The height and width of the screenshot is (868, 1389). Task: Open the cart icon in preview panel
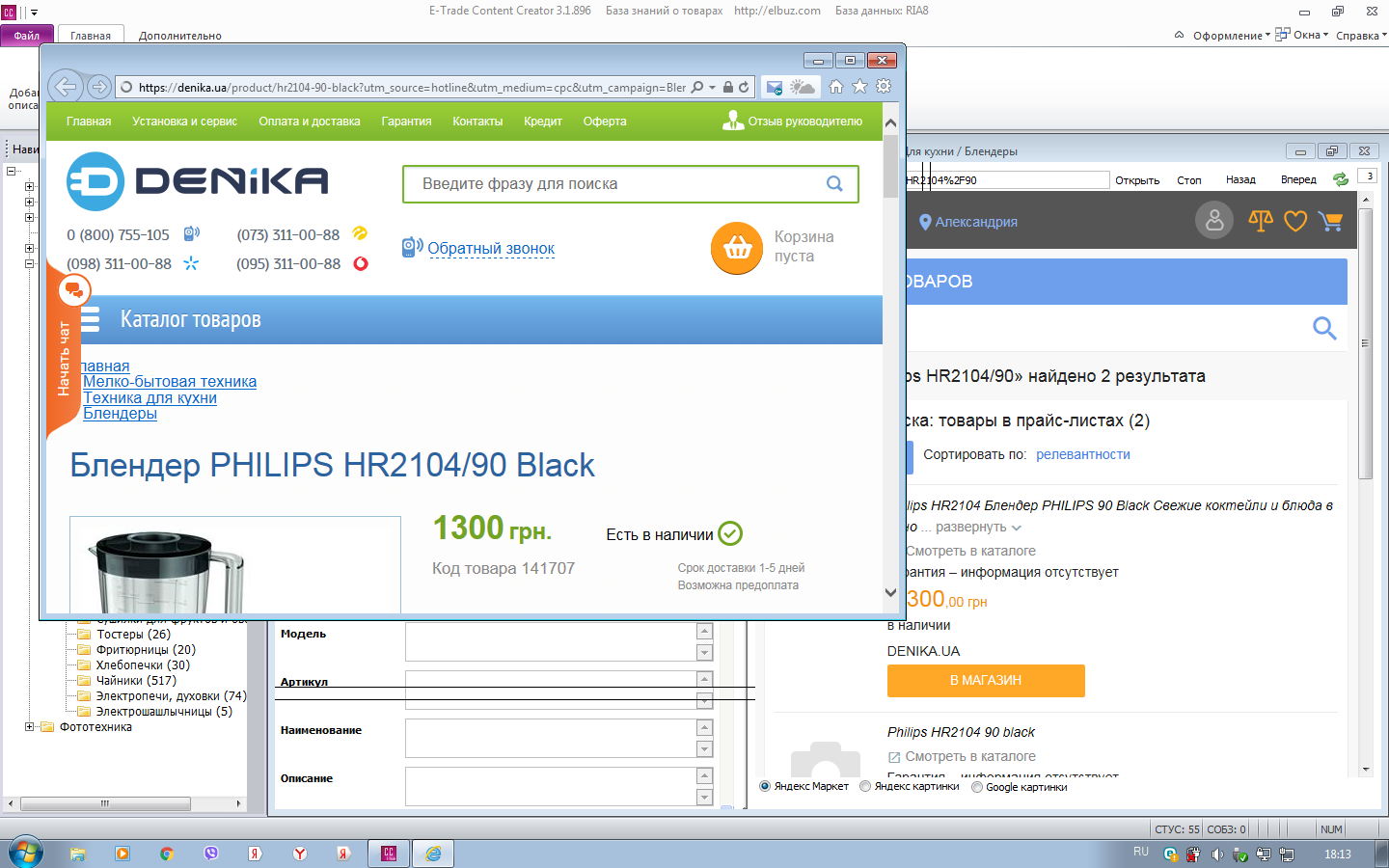(x=1330, y=222)
